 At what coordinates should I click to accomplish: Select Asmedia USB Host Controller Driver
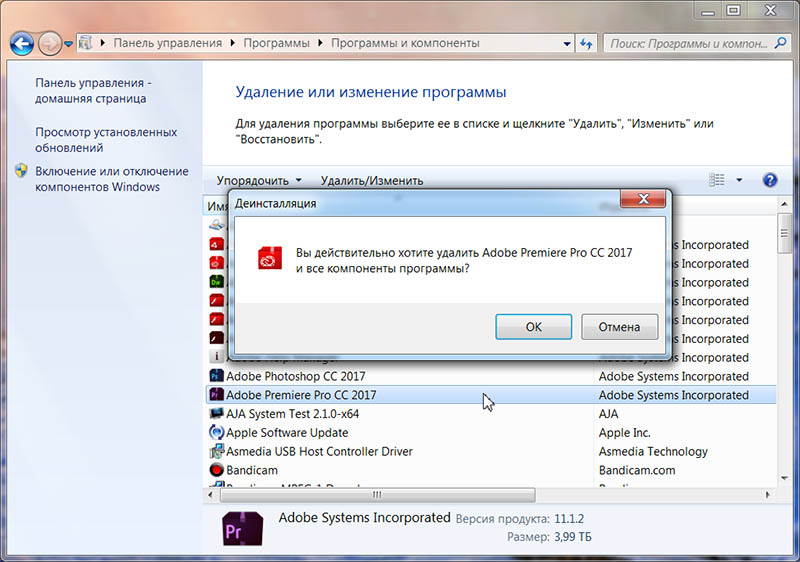point(490,451)
